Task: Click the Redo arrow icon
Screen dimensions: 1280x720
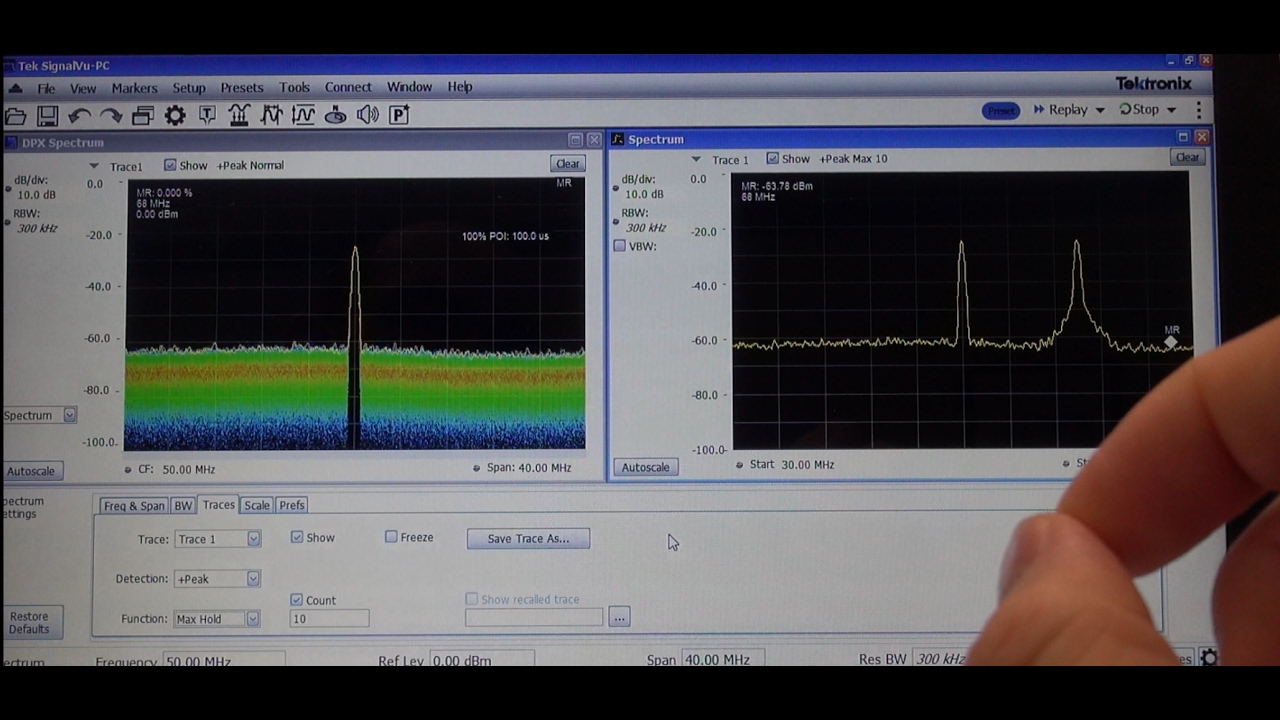Action: point(111,116)
